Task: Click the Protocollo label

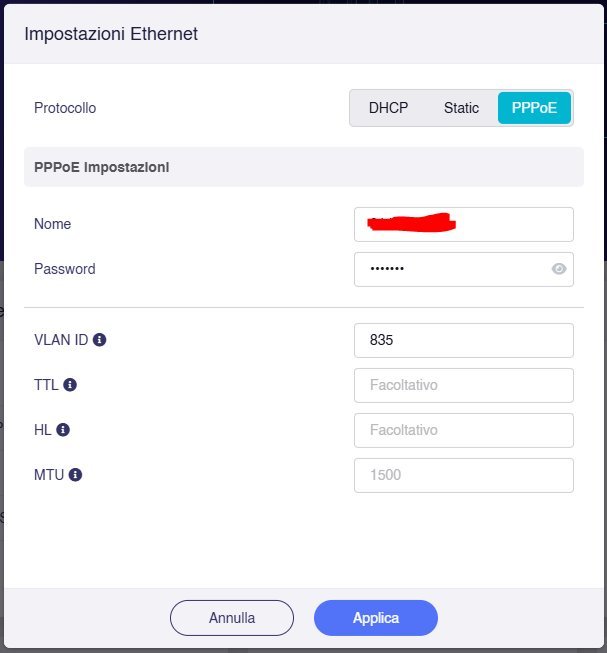Action: tap(65, 108)
